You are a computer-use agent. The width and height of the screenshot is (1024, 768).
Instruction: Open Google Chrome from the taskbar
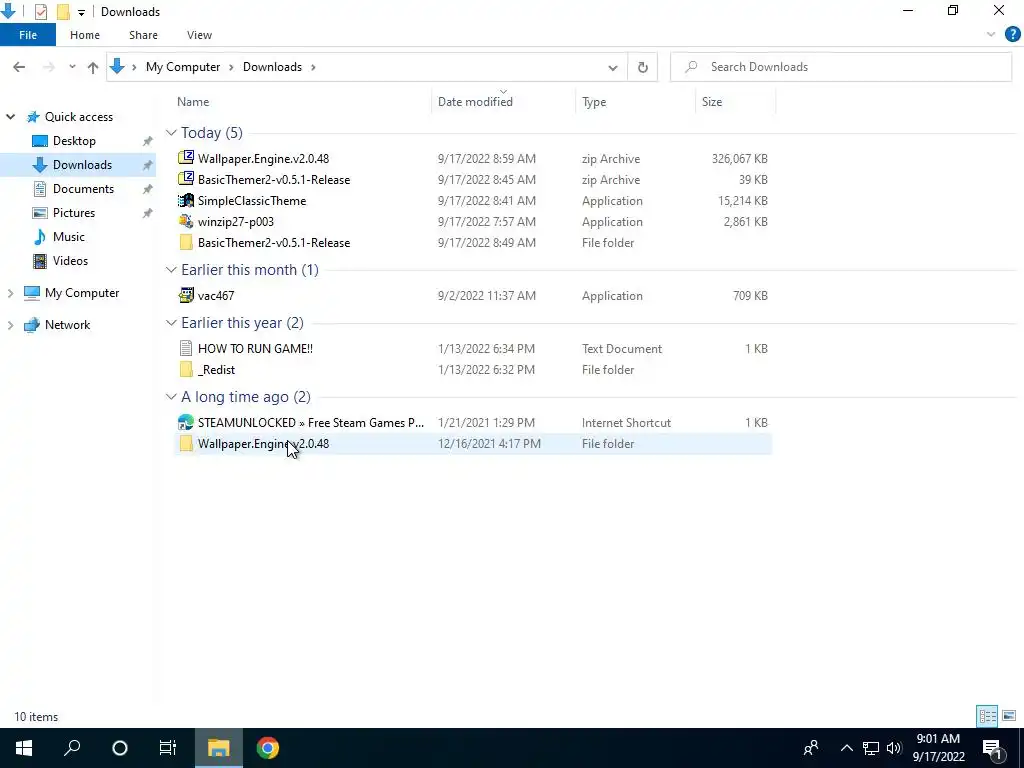coord(268,748)
